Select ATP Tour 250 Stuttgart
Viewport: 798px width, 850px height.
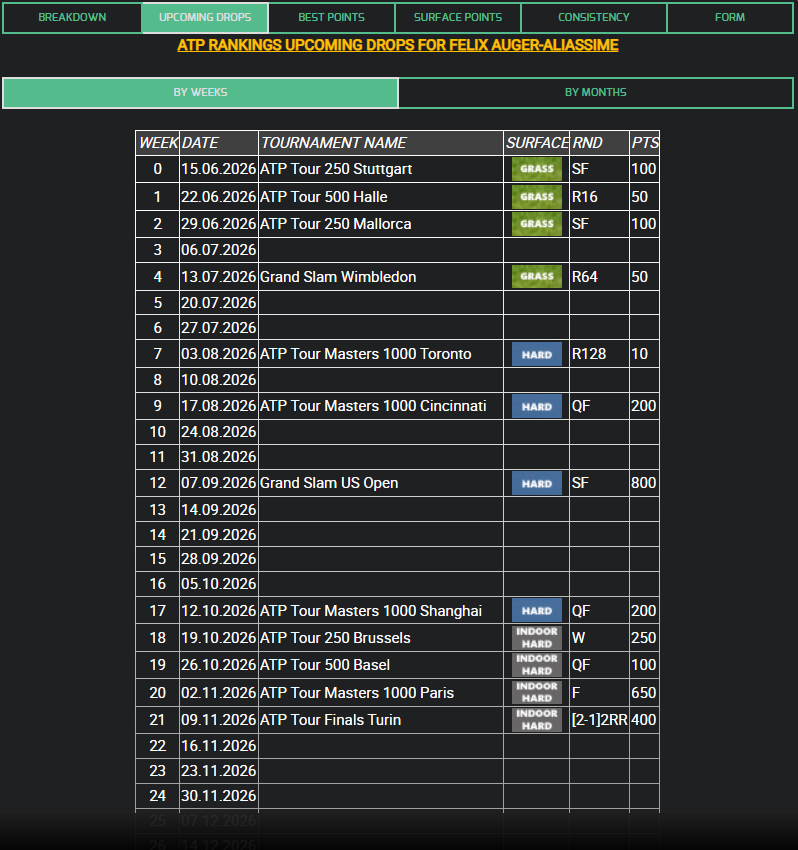[x=336, y=169]
